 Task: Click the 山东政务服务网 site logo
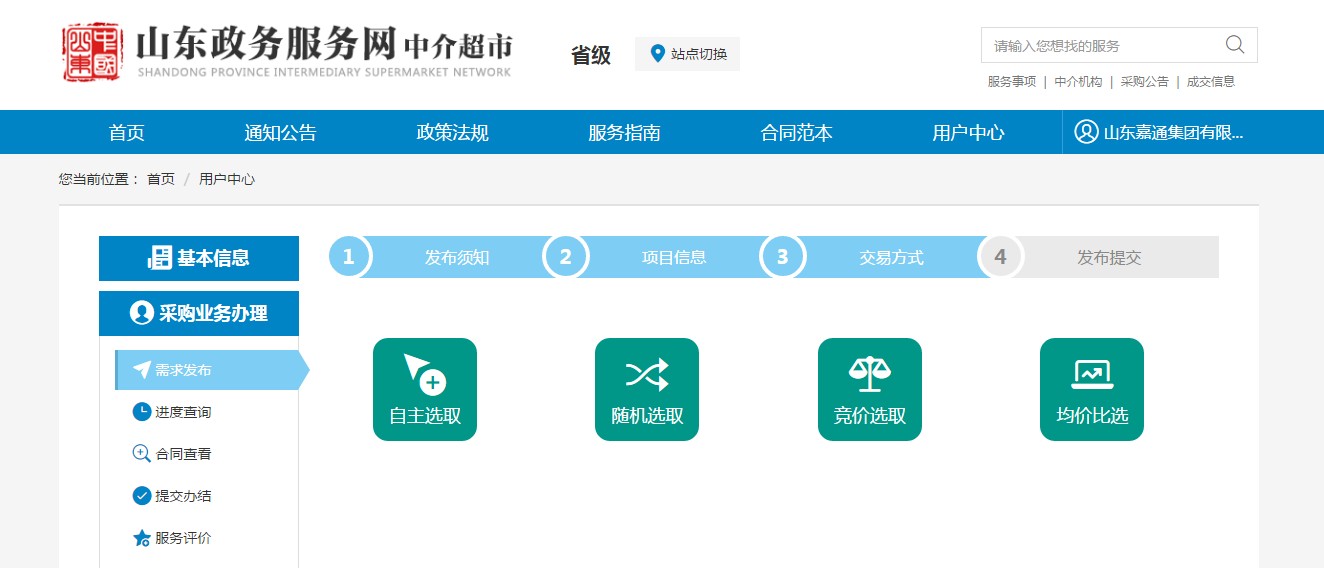tap(288, 52)
